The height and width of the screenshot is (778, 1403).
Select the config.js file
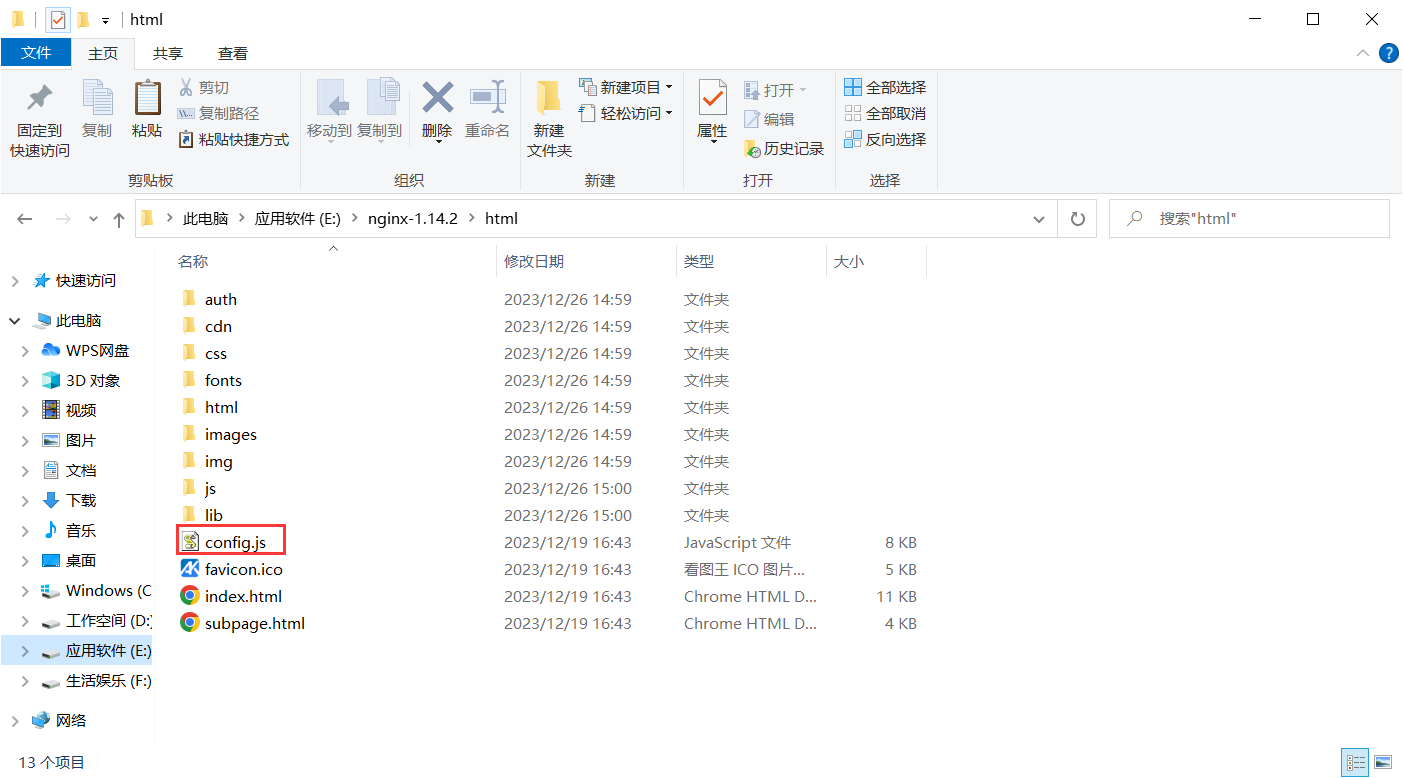(235, 542)
